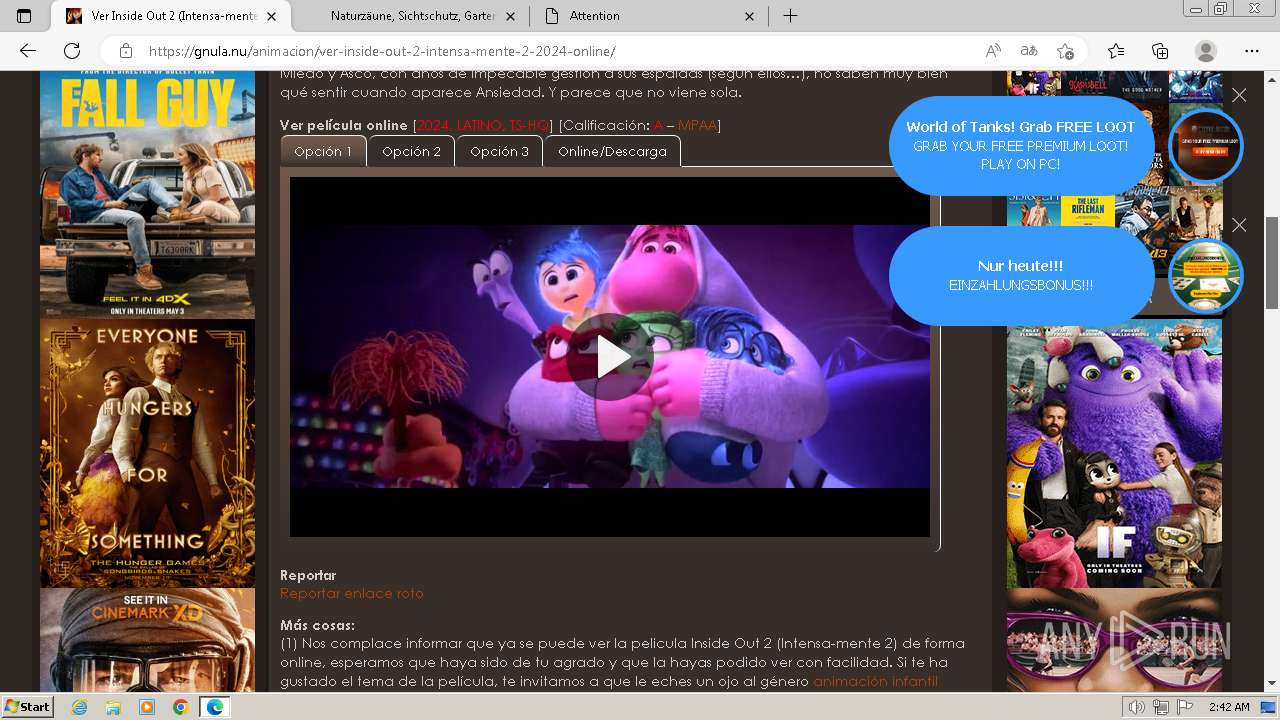Close the Ver Inside Out 2 tab
1280x720 pixels.
coord(272,16)
